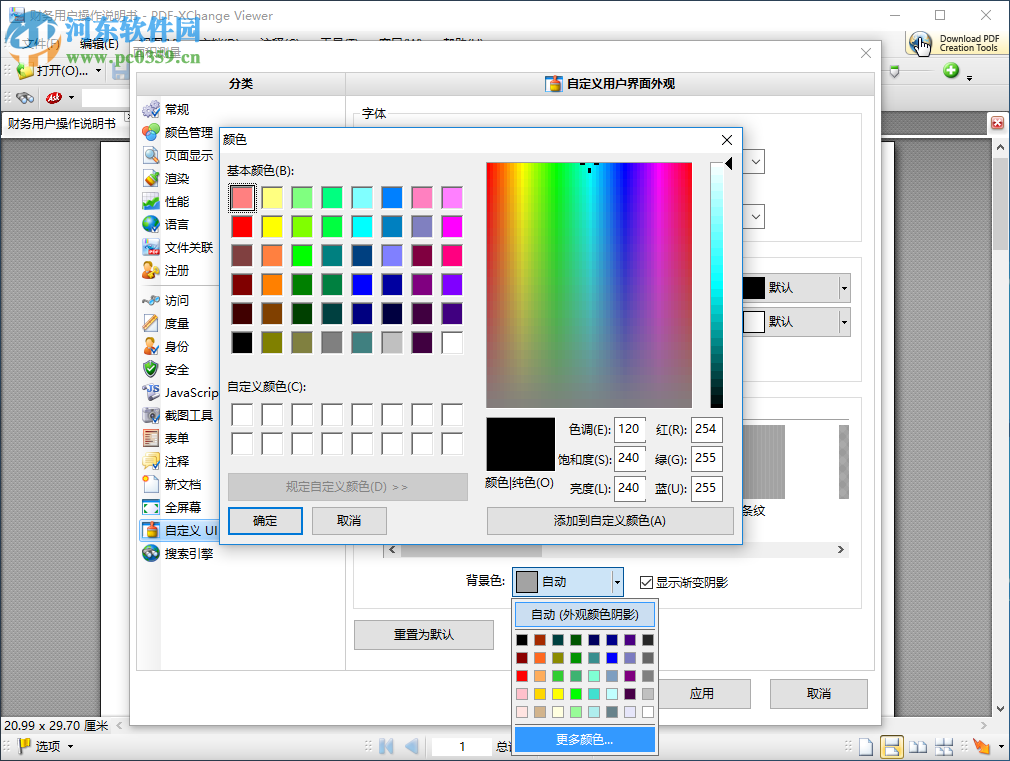This screenshot has height=761, width=1010.
Task: Click 自动 (外观颜色阴影) in the color menu
Action: [585, 613]
